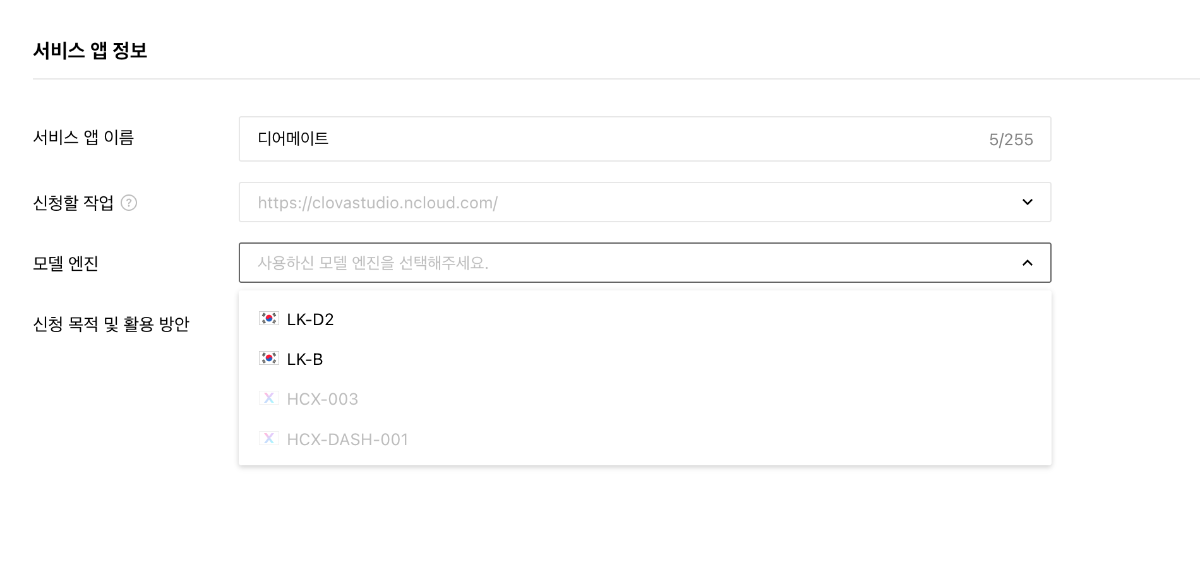Click the 신청 목적 및 활용 방안 label

point(111,324)
